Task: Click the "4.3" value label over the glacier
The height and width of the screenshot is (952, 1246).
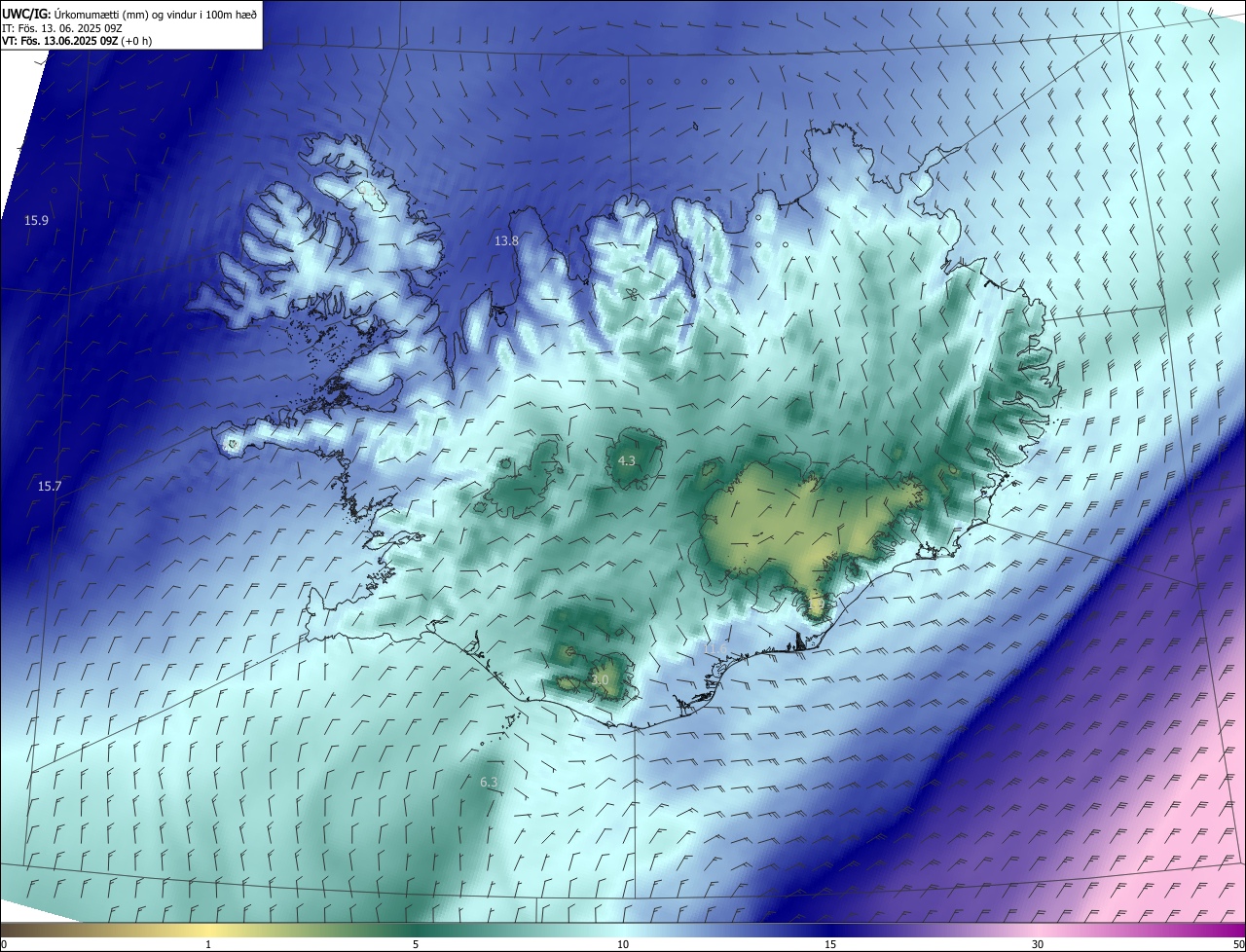Action: coord(627,460)
